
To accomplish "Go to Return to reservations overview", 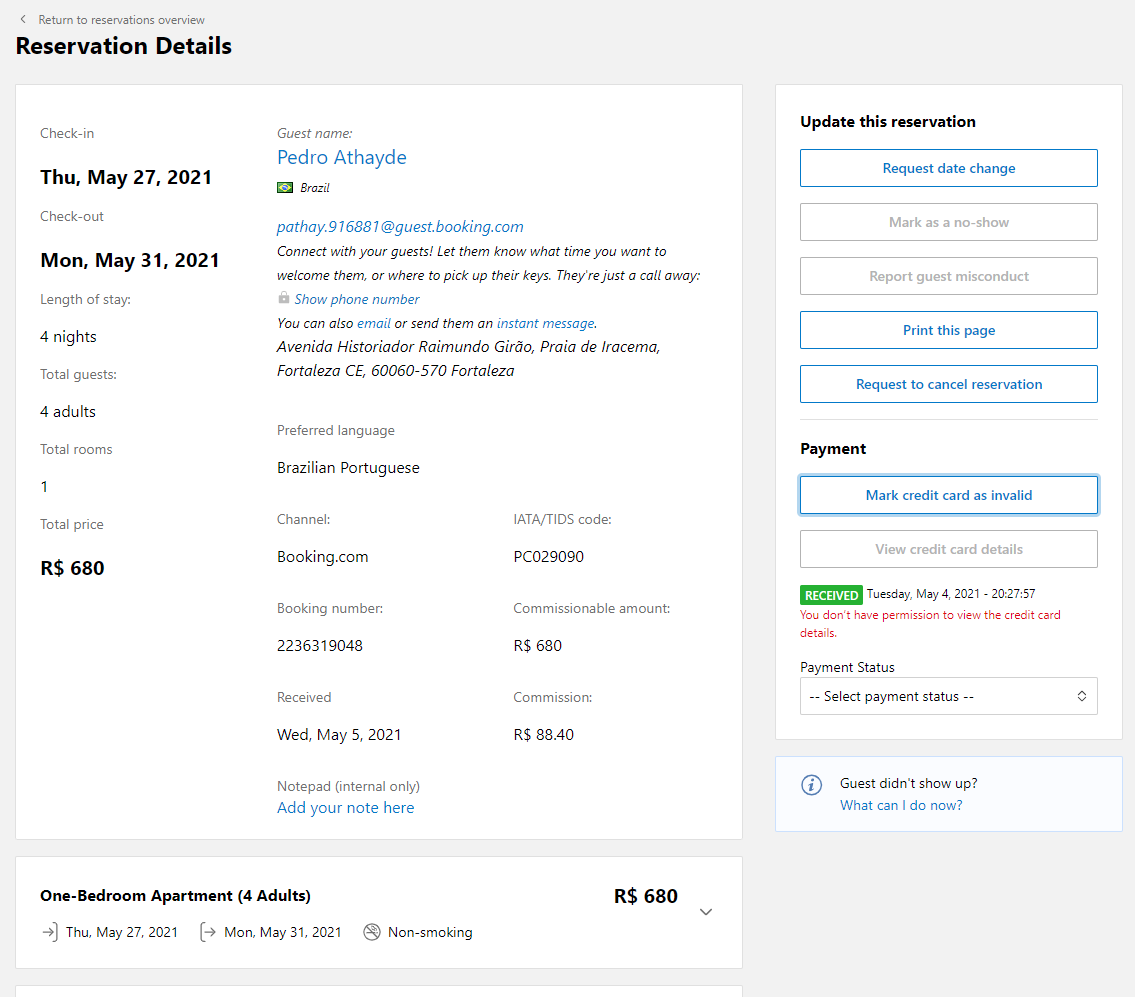I will (x=121, y=19).
